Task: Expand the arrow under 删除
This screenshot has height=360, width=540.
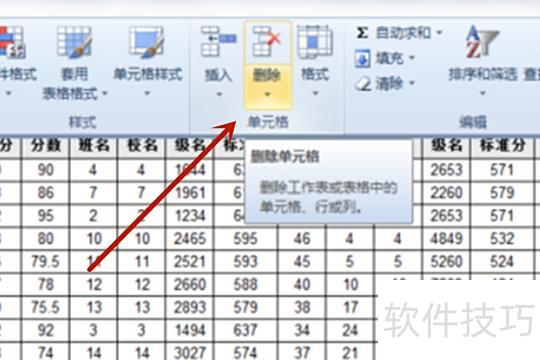Action: pyautogui.click(x=267, y=94)
